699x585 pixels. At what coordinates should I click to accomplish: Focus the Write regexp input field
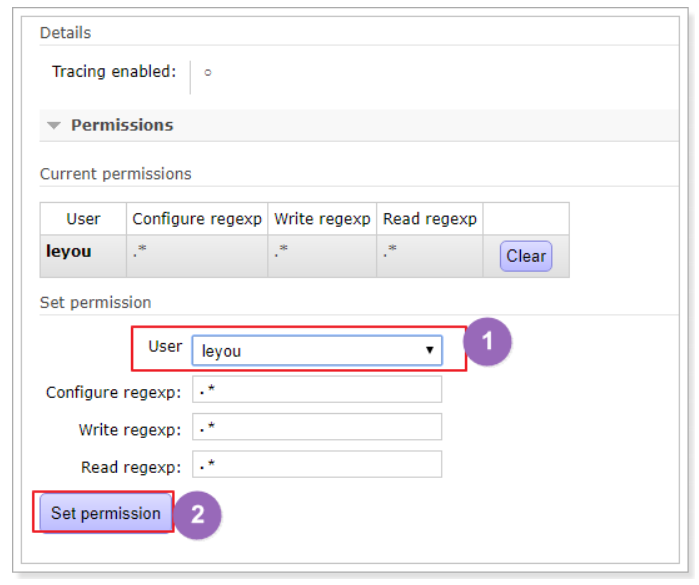(x=316, y=428)
